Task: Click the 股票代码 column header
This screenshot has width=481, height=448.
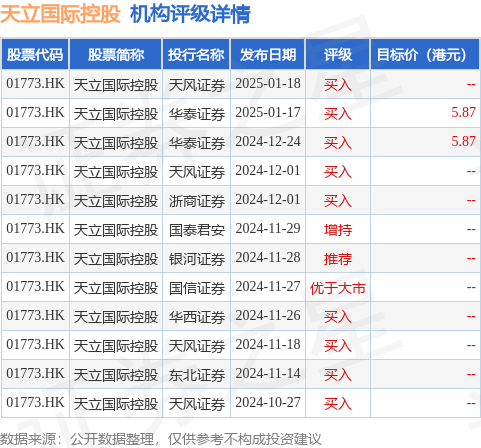Action: tap(35, 54)
